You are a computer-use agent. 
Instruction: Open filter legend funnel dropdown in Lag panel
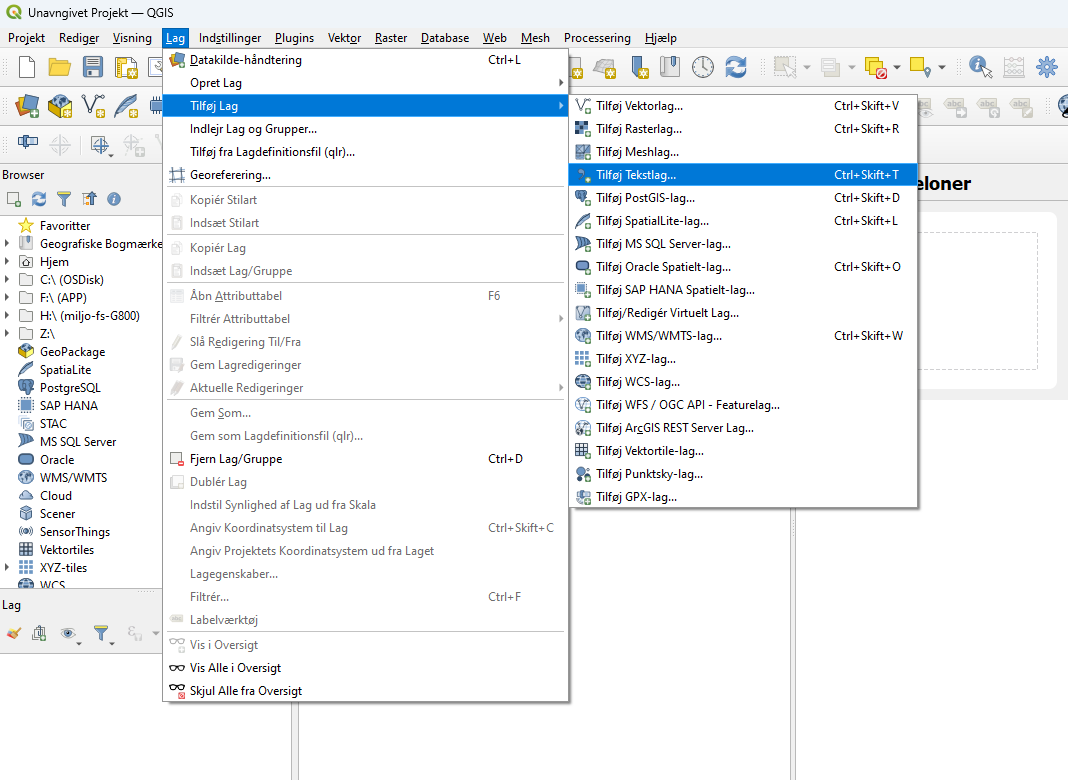(104, 634)
